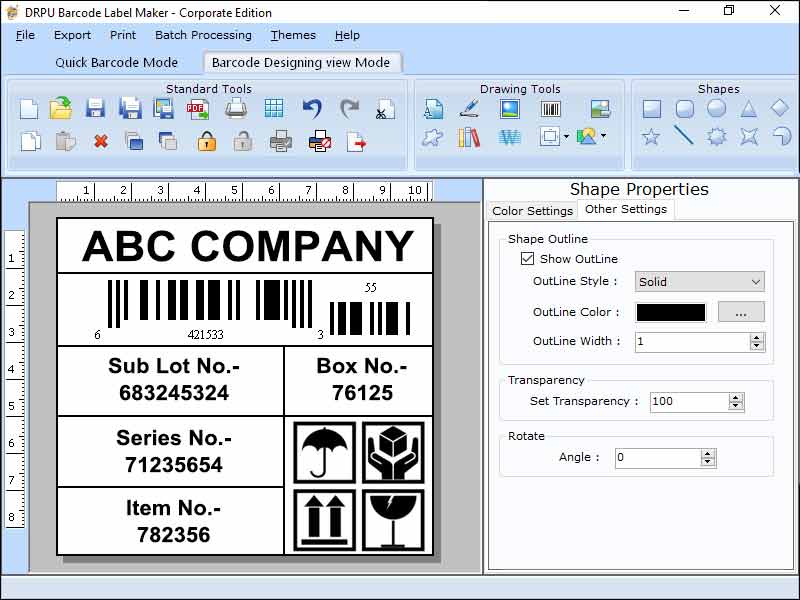Lock the selected object

(207, 140)
